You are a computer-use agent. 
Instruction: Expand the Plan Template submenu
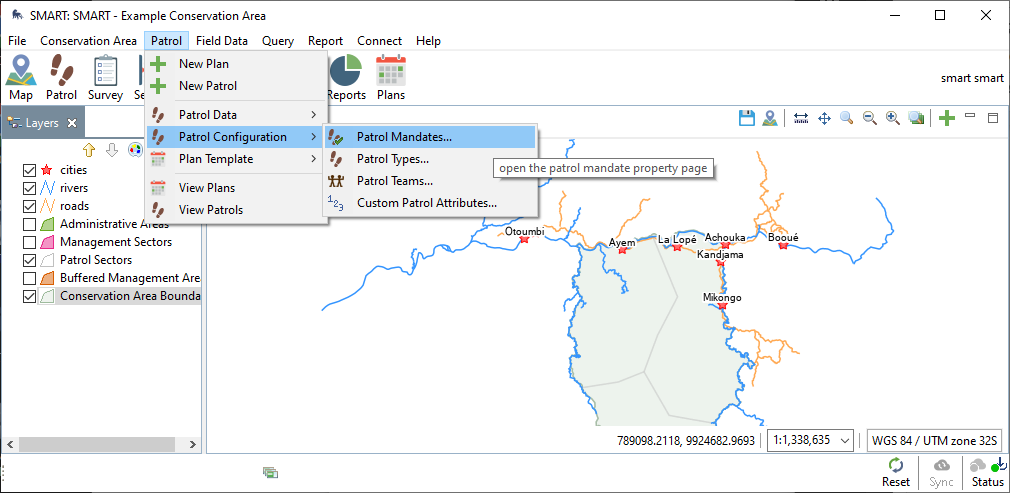[x=236, y=159]
